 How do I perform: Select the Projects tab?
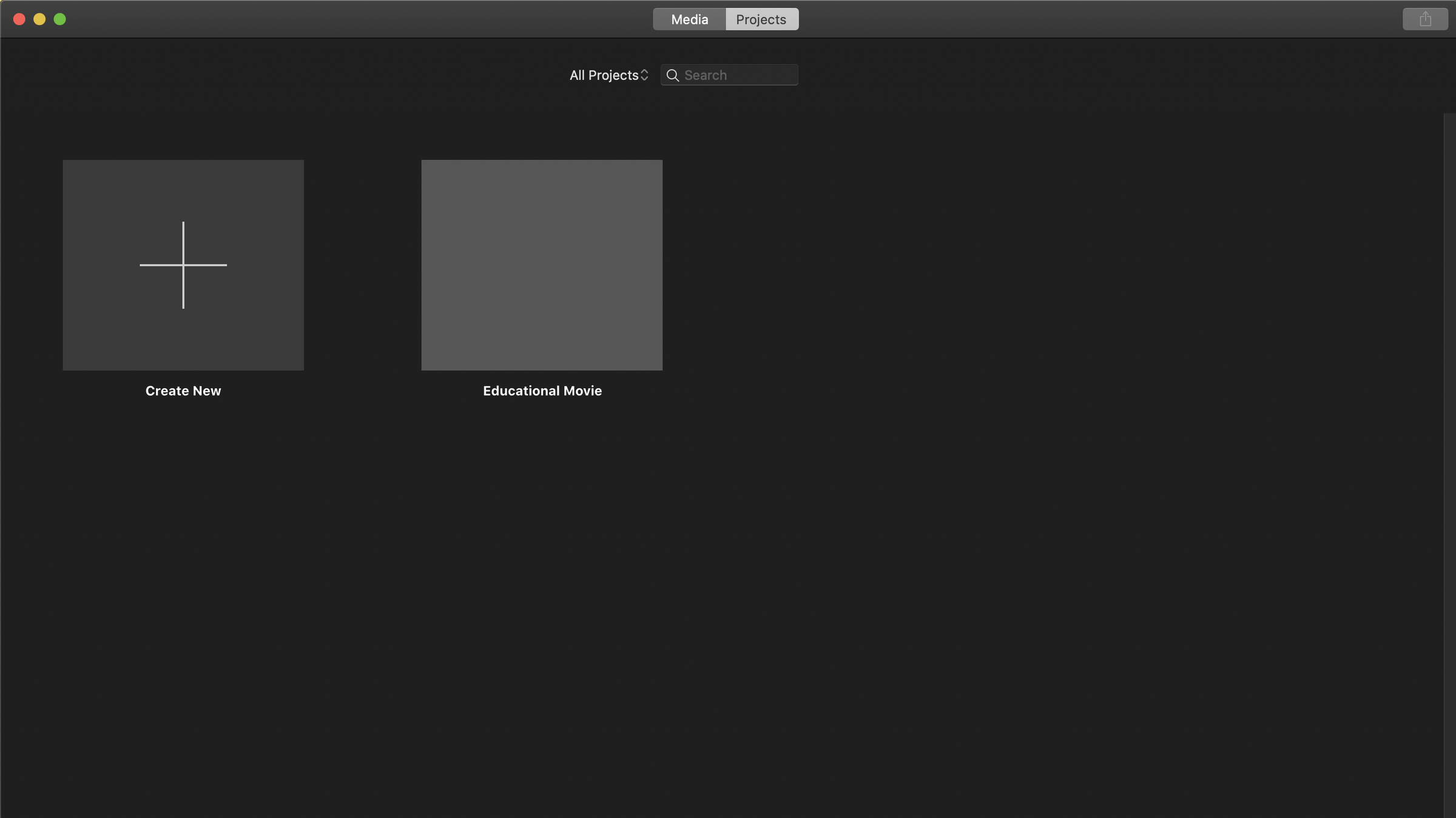pos(761,19)
